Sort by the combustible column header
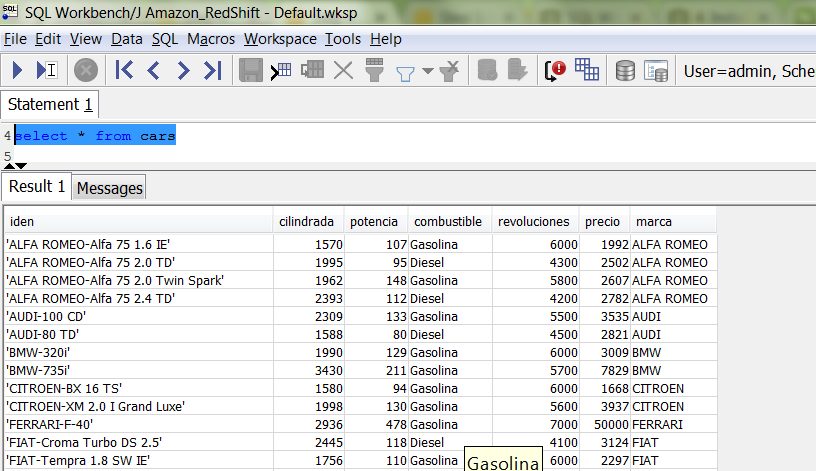This screenshot has height=471, width=816. pos(450,222)
